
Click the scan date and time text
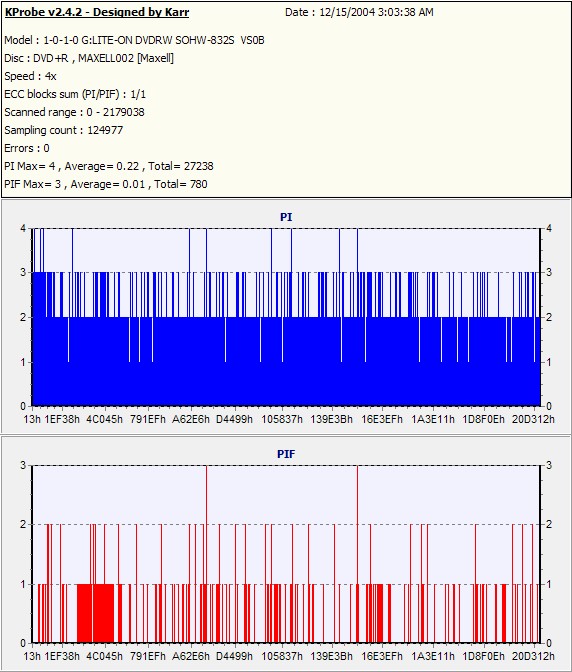359,12
